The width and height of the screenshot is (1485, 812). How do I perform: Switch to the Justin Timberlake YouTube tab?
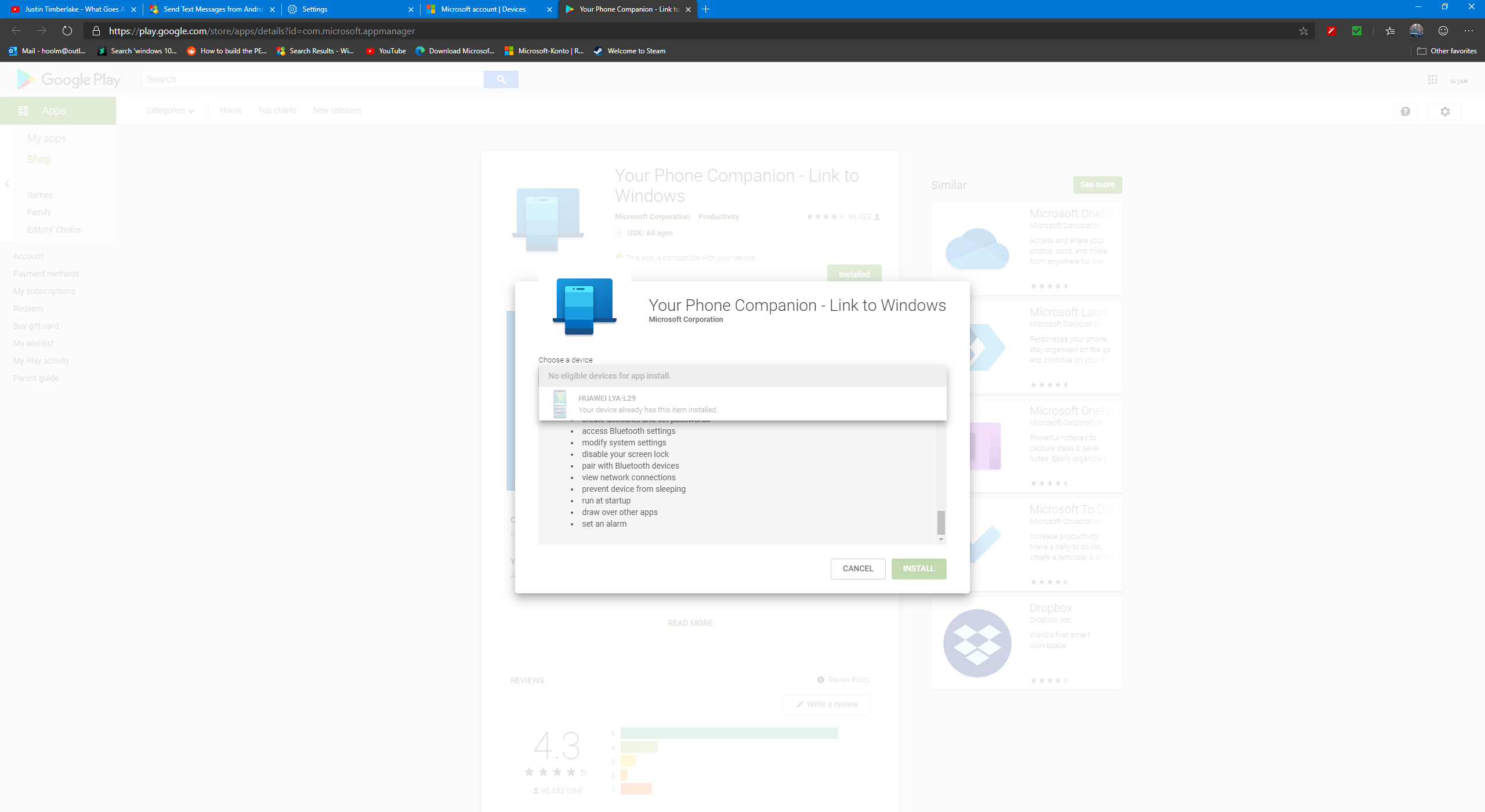(74, 9)
